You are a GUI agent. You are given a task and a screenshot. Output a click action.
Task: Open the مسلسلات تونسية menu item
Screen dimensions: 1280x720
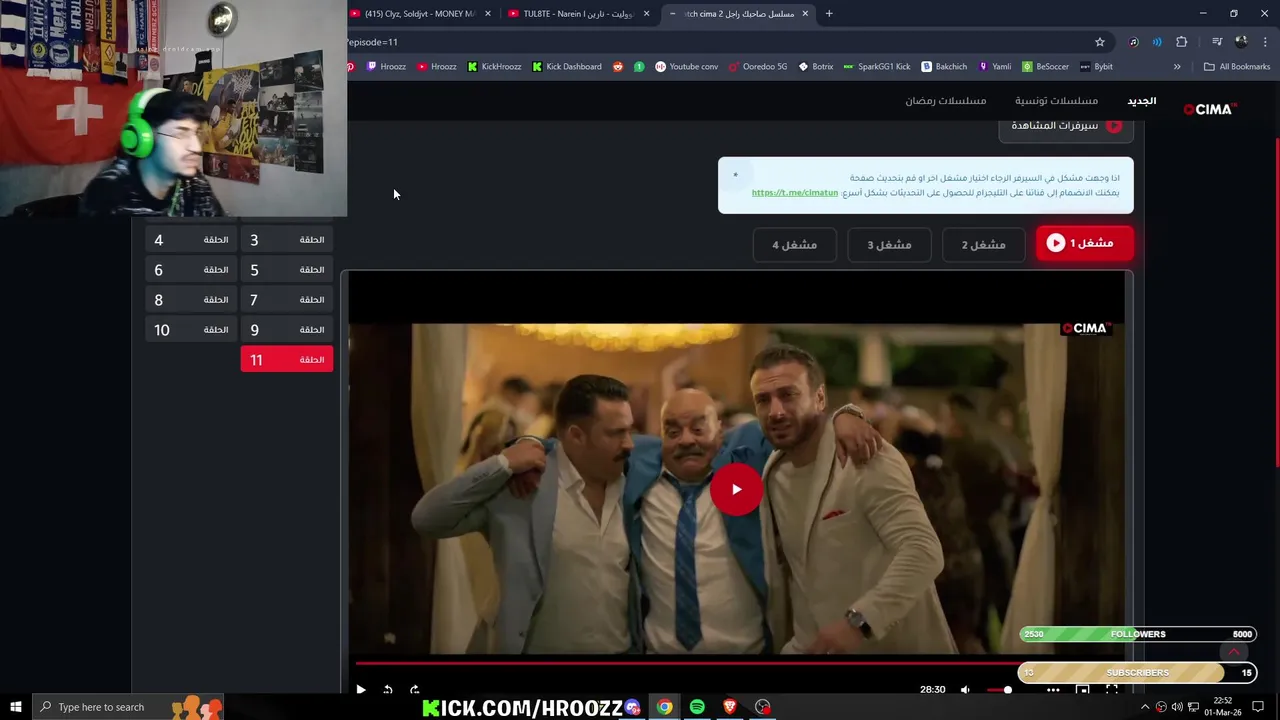[1056, 101]
